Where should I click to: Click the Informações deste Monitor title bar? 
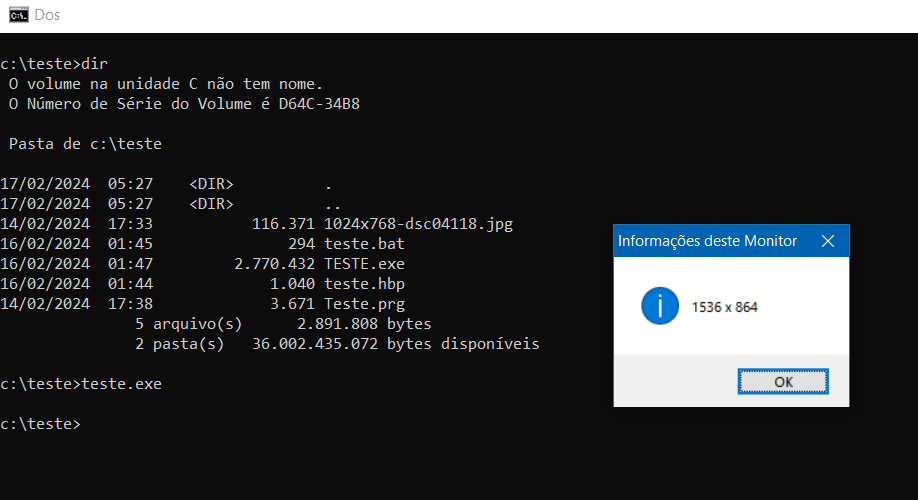[708, 241]
